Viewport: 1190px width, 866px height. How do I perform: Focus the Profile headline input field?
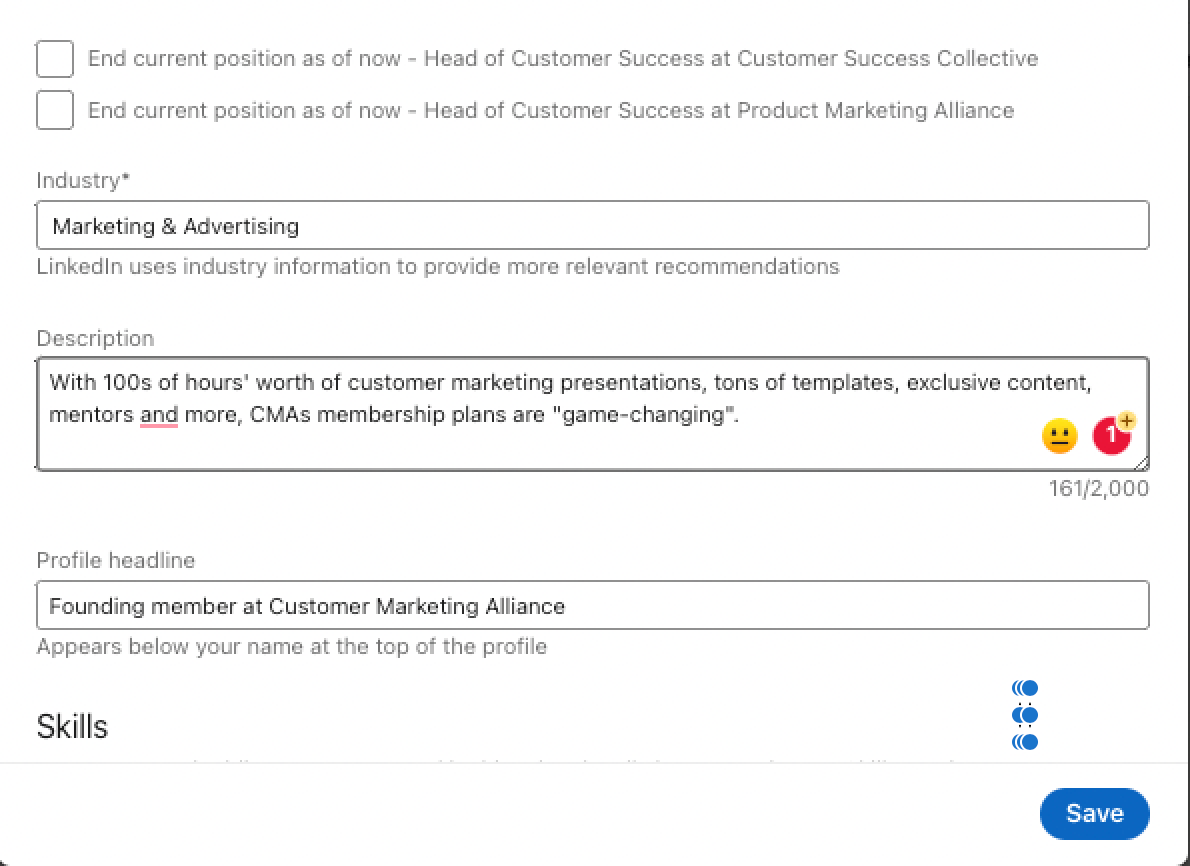[592, 606]
